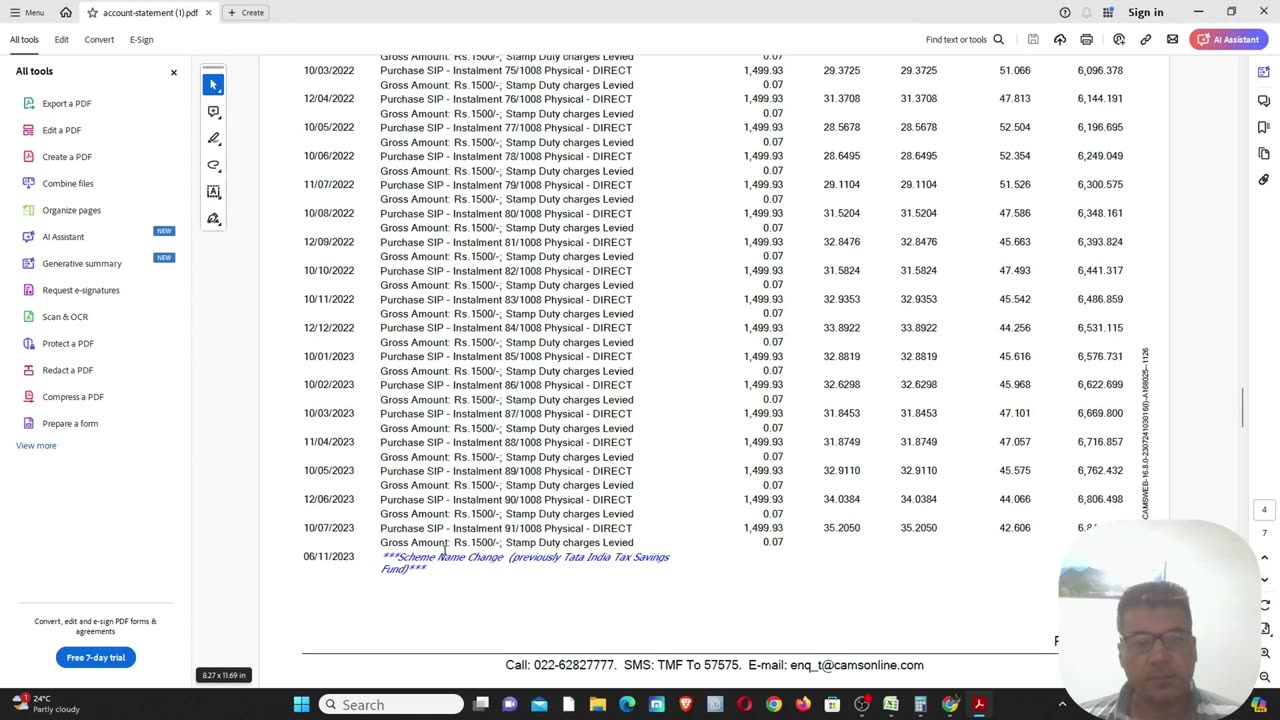This screenshot has width=1280, height=720.
Task: Select Protect a PDF tool
Action: 67,344
